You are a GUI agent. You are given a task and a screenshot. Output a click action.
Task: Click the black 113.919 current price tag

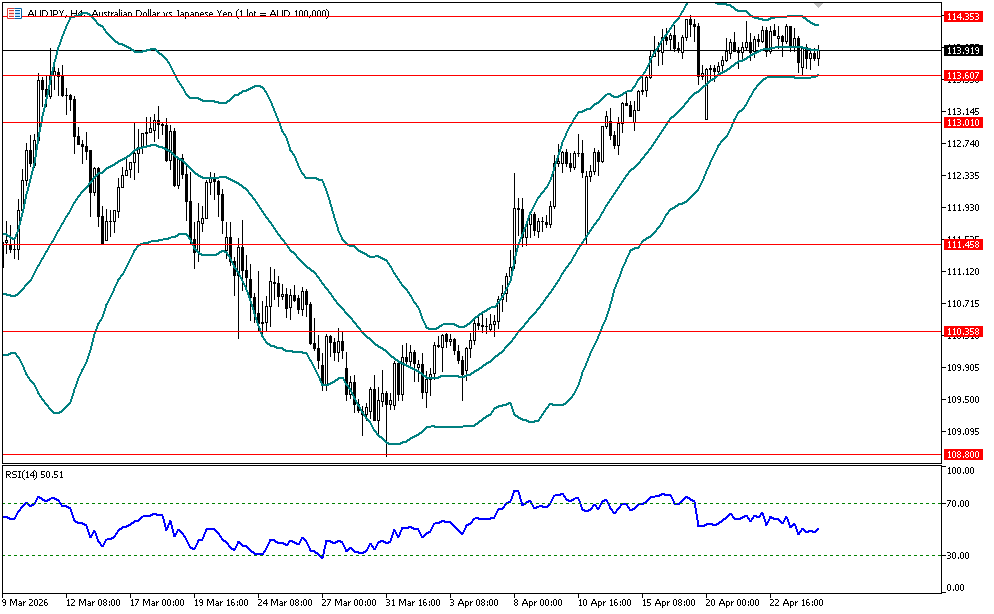click(961, 50)
